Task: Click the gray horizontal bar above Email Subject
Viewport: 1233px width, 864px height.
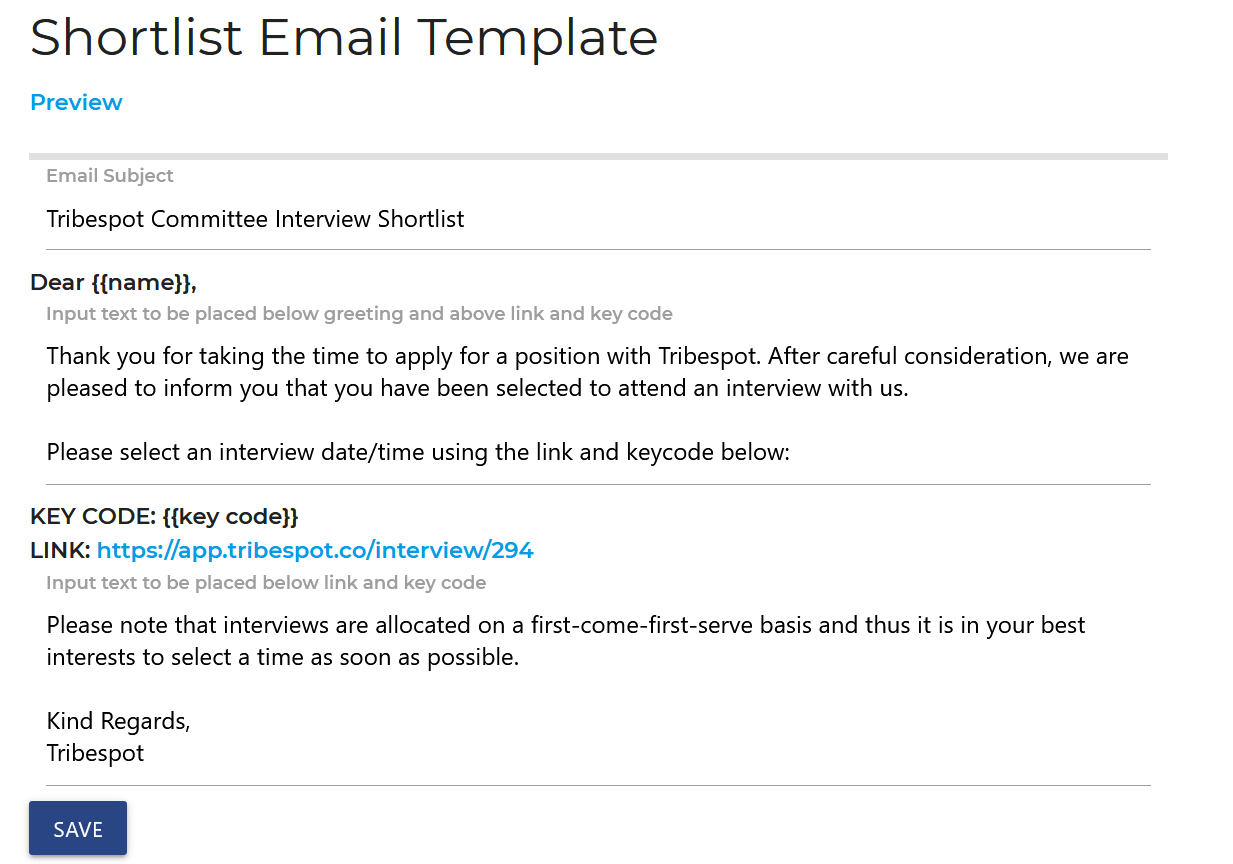Action: tap(598, 156)
